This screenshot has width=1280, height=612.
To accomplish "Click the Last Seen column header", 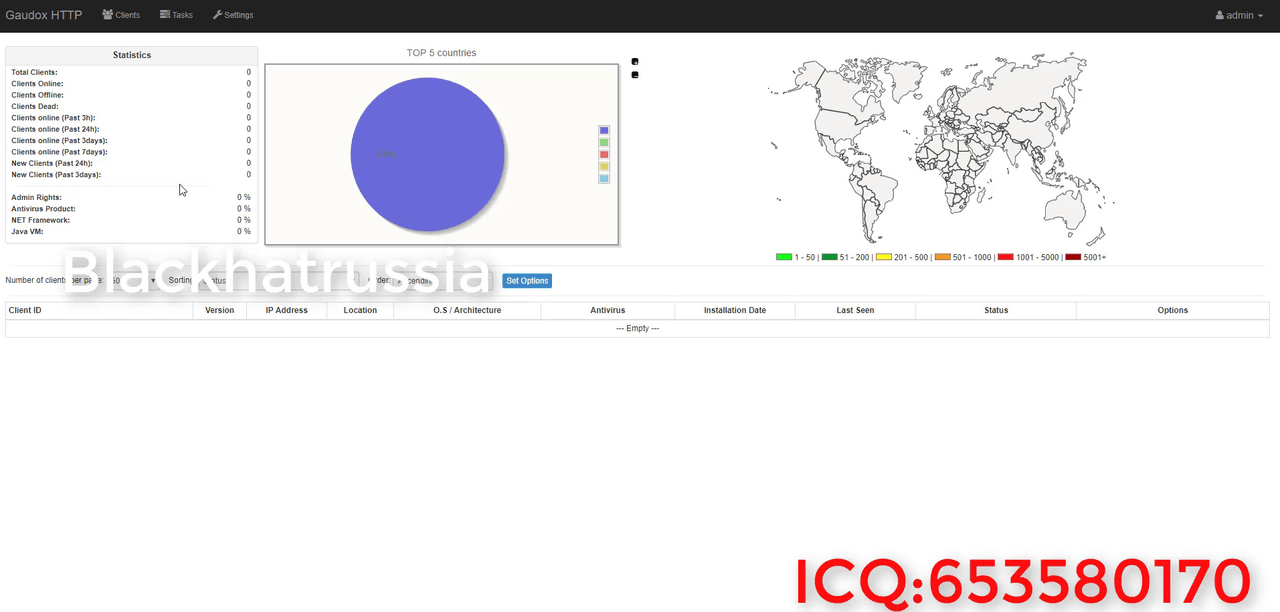I will (855, 310).
